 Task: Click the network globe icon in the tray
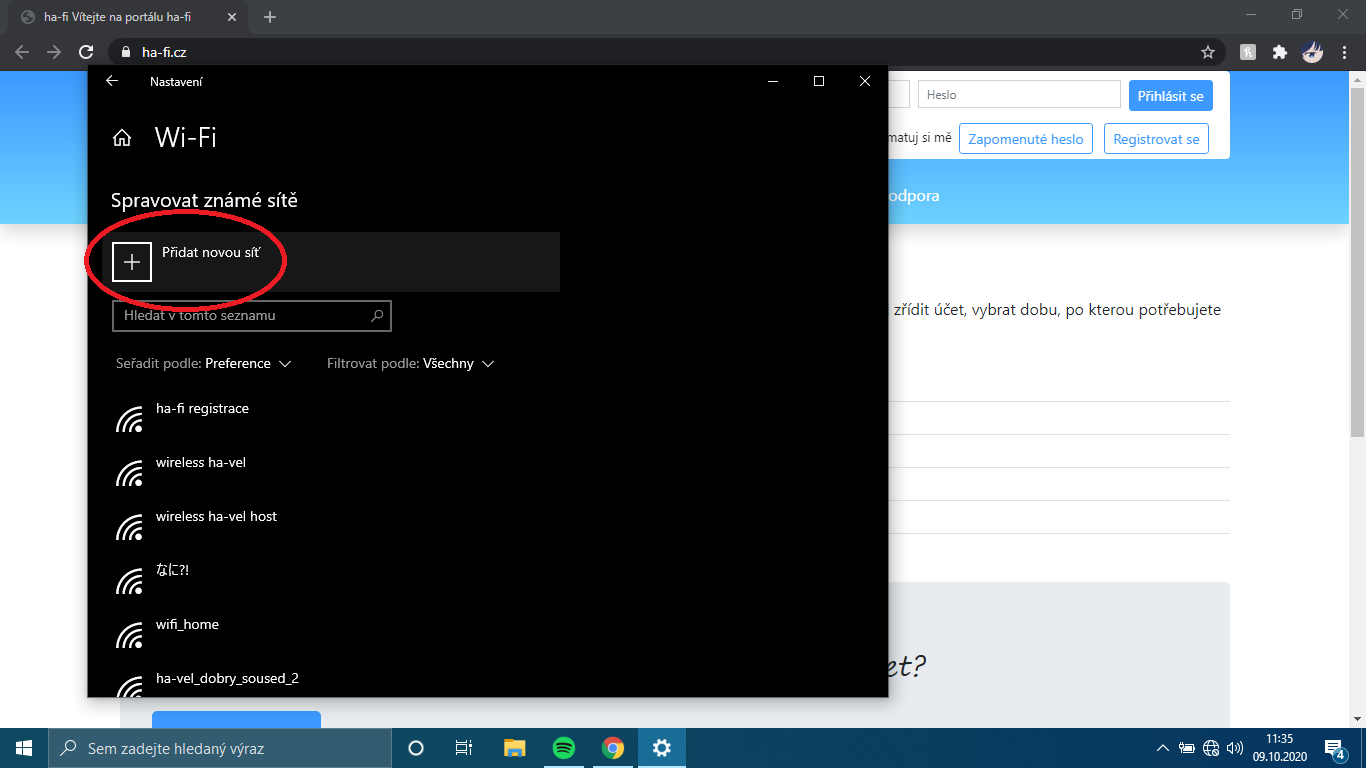(1211, 748)
